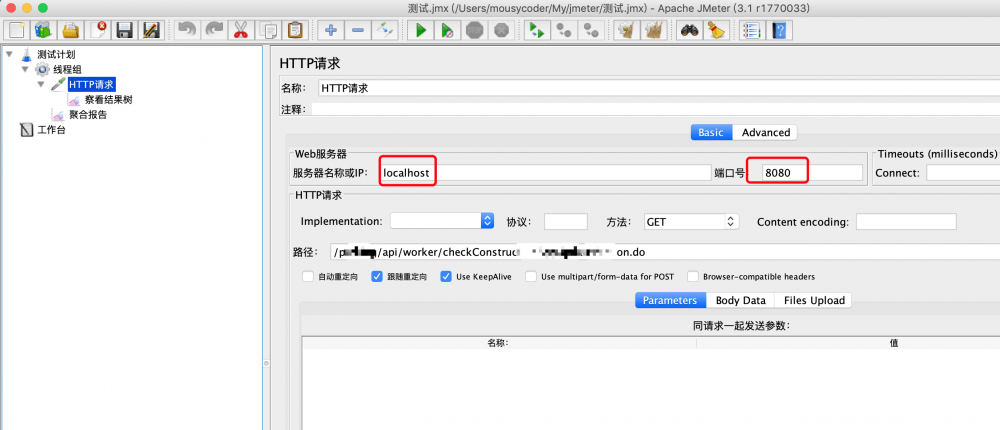Start test with no pauses icon
1000x430 pixels.
pos(447,30)
